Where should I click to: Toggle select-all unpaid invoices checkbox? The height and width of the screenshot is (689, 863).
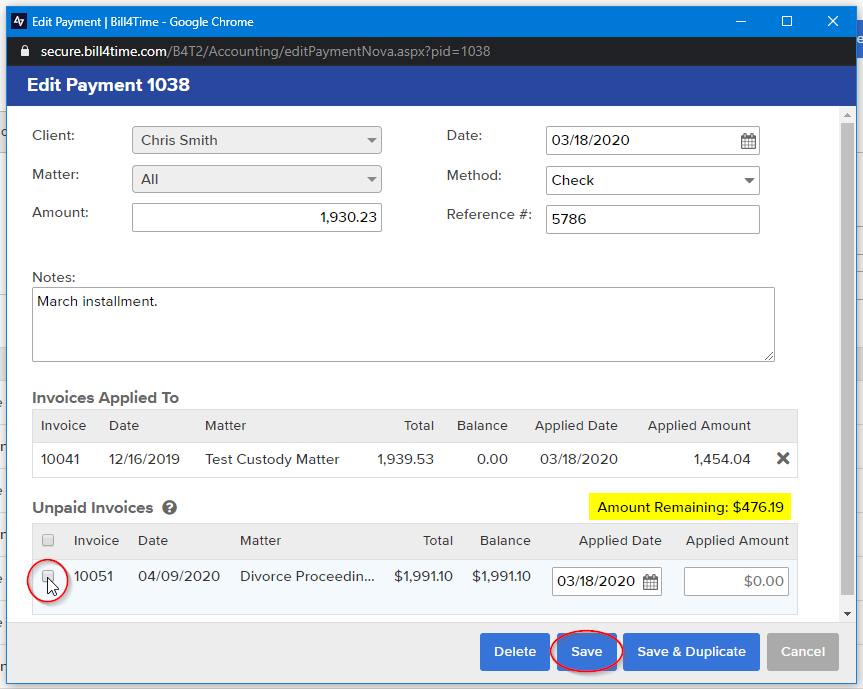pos(48,540)
